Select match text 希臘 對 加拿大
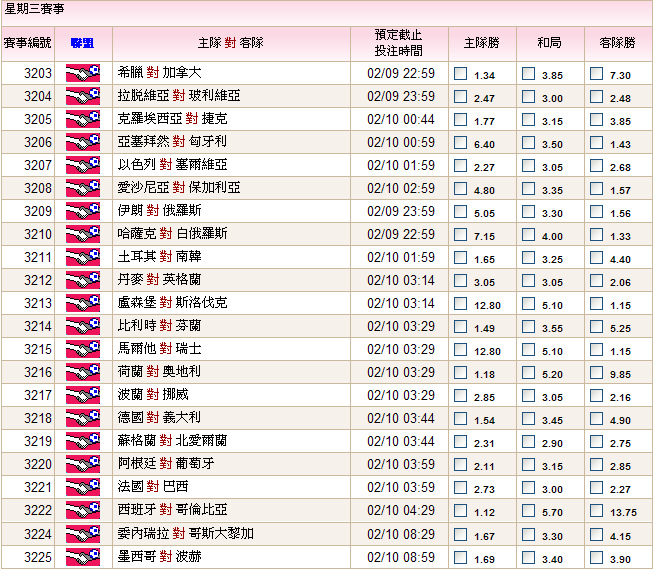 click(159, 72)
